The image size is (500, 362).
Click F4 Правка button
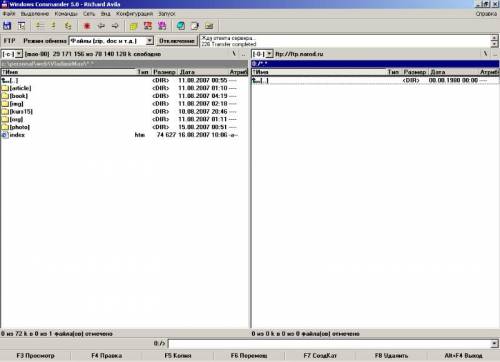(x=107, y=356)
